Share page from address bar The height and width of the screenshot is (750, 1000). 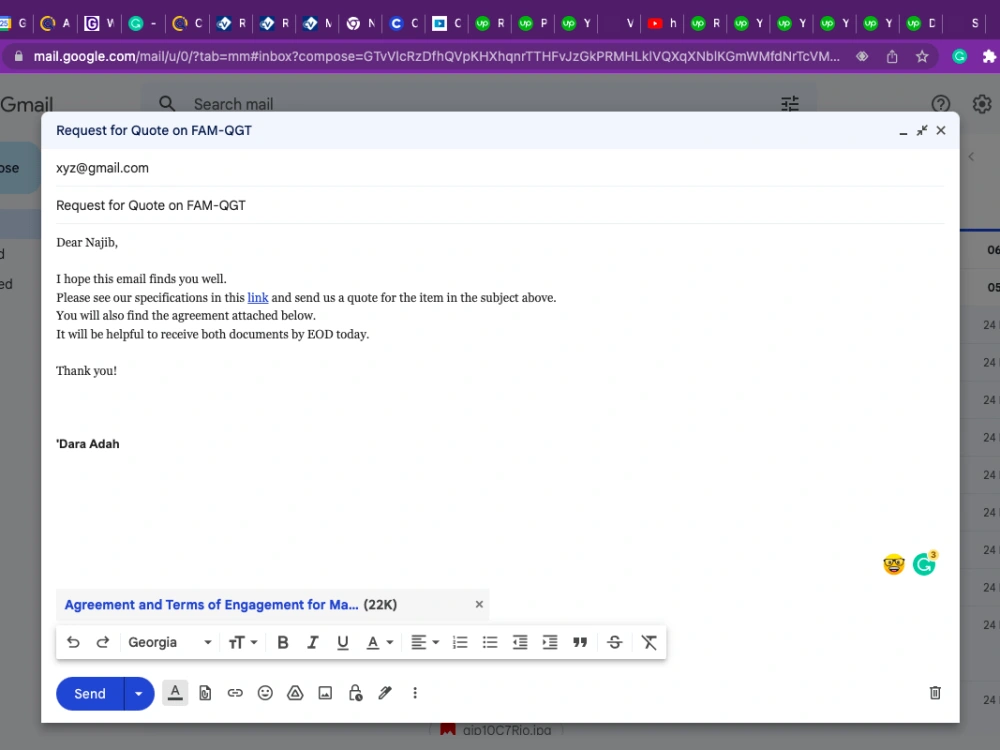point(892,57)
